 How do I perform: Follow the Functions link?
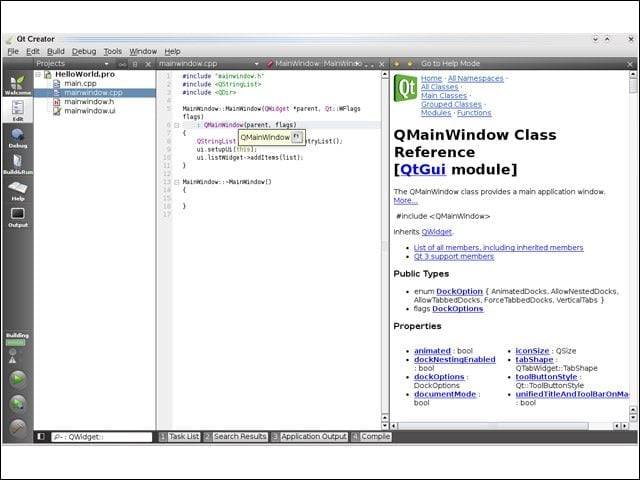tap(474, 113)
